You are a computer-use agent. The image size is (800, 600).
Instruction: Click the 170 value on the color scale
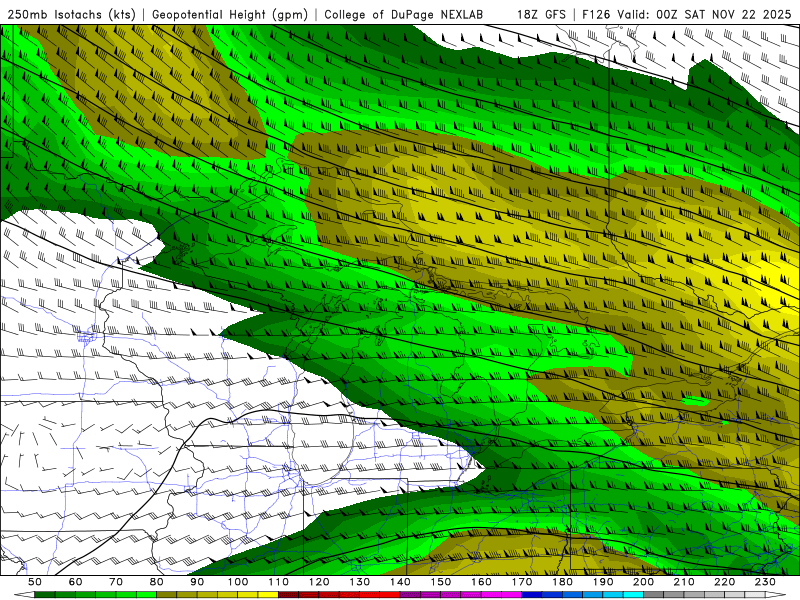(522, 582)
